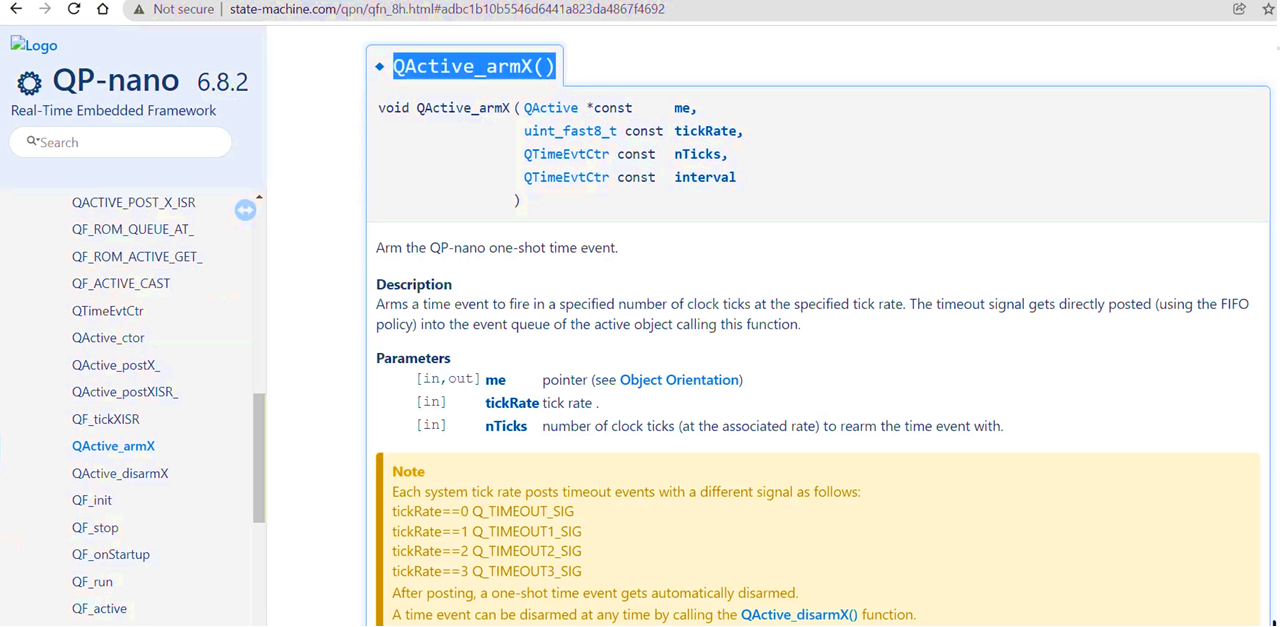Open QTimeEvtCtr in the sidebar
This screenshot has height=627, width=1280.
(108, 310)
